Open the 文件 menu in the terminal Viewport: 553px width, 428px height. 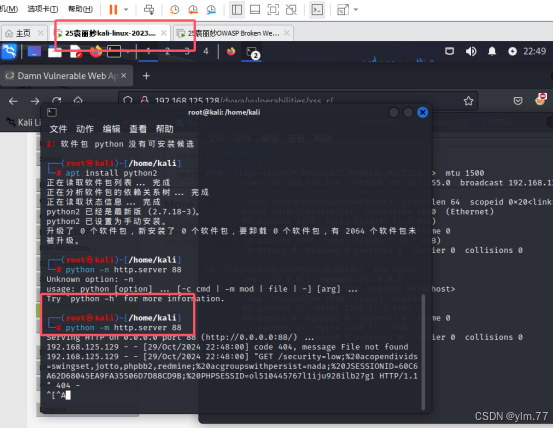click(58, 129)
